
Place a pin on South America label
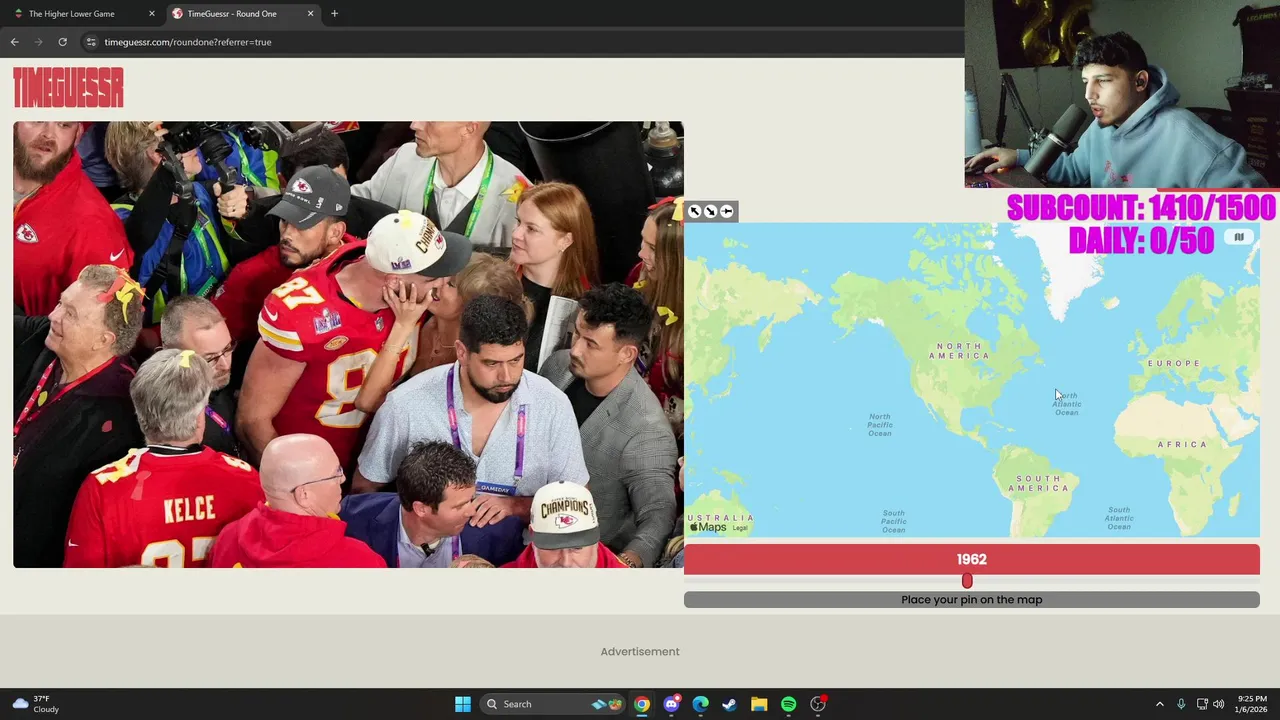pos(1038,483)
